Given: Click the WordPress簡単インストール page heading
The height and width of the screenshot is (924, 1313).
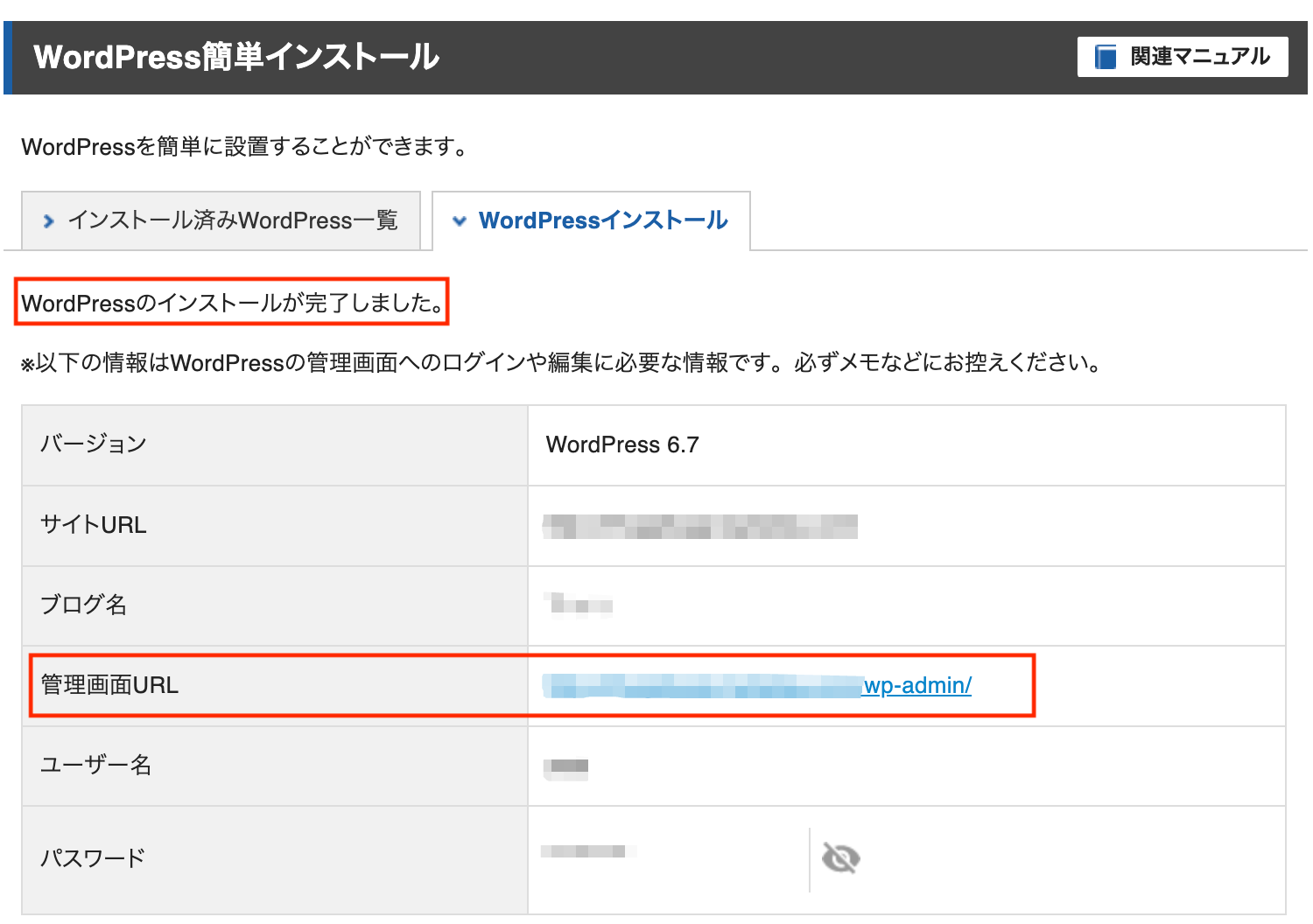Looking at the screenshot, I should [236, 57].
